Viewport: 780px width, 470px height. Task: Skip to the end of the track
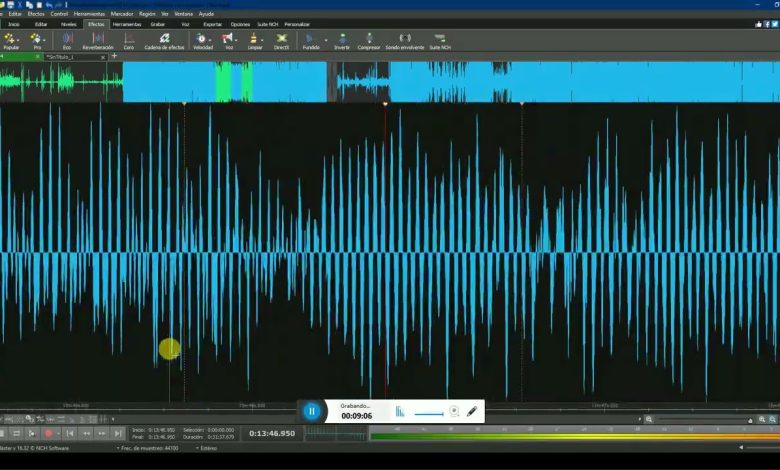pos(118,433)
